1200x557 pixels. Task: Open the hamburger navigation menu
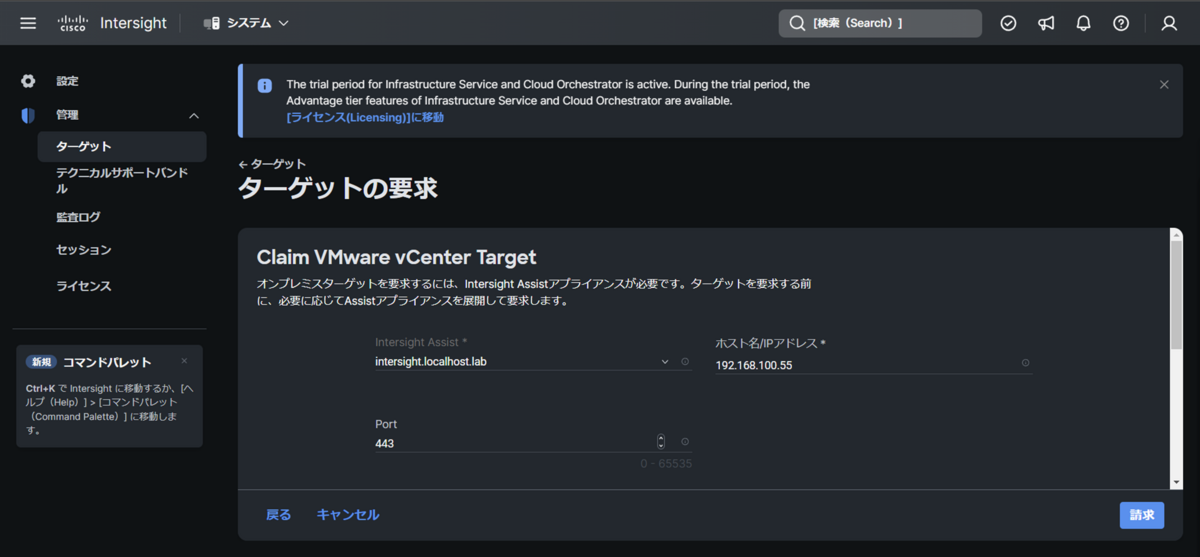coord(28,23)
